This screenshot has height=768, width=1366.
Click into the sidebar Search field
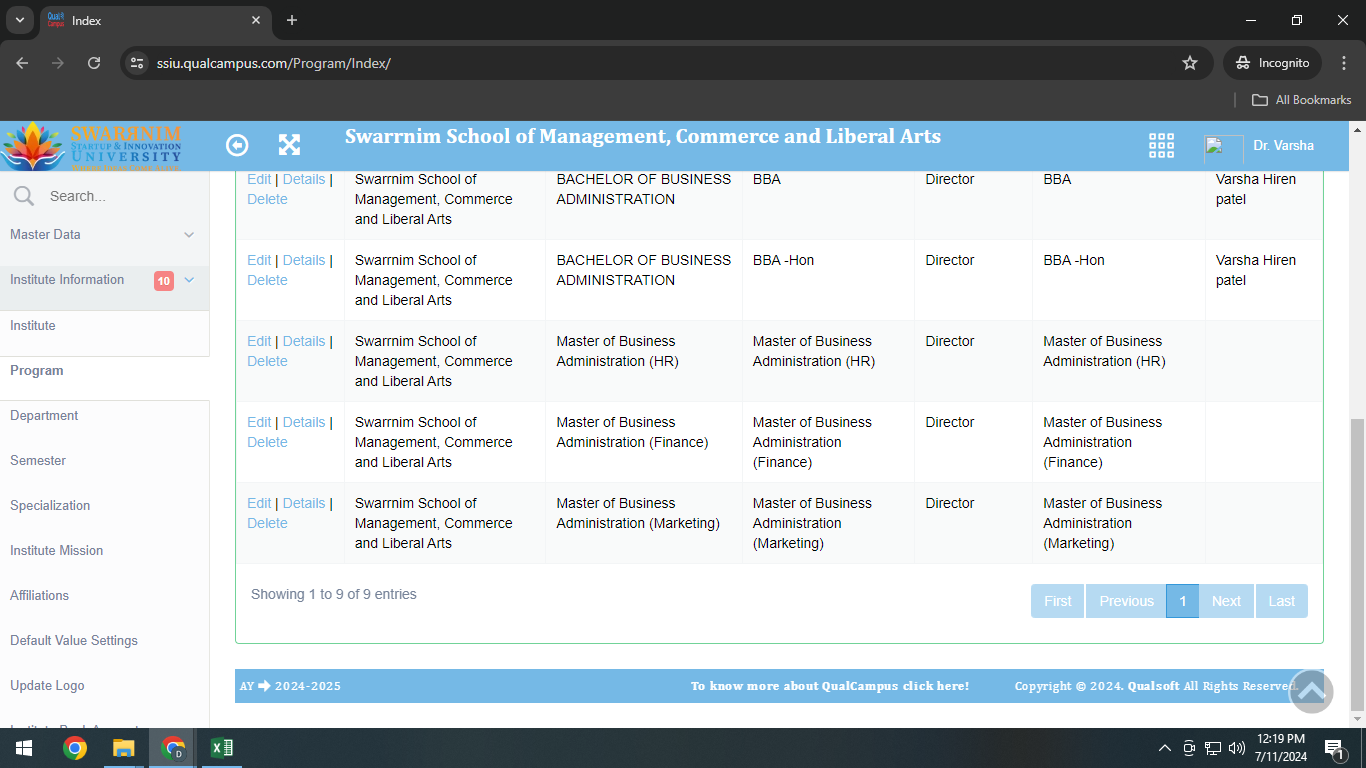tap(120, 196)
